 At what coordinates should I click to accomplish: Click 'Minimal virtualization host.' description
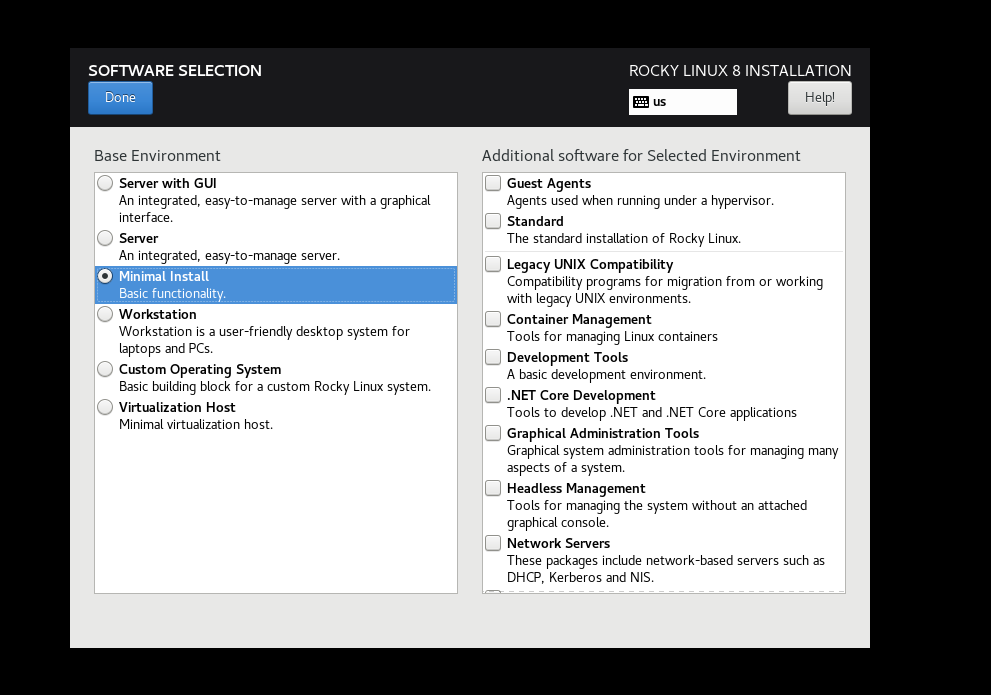click(196, 425)
